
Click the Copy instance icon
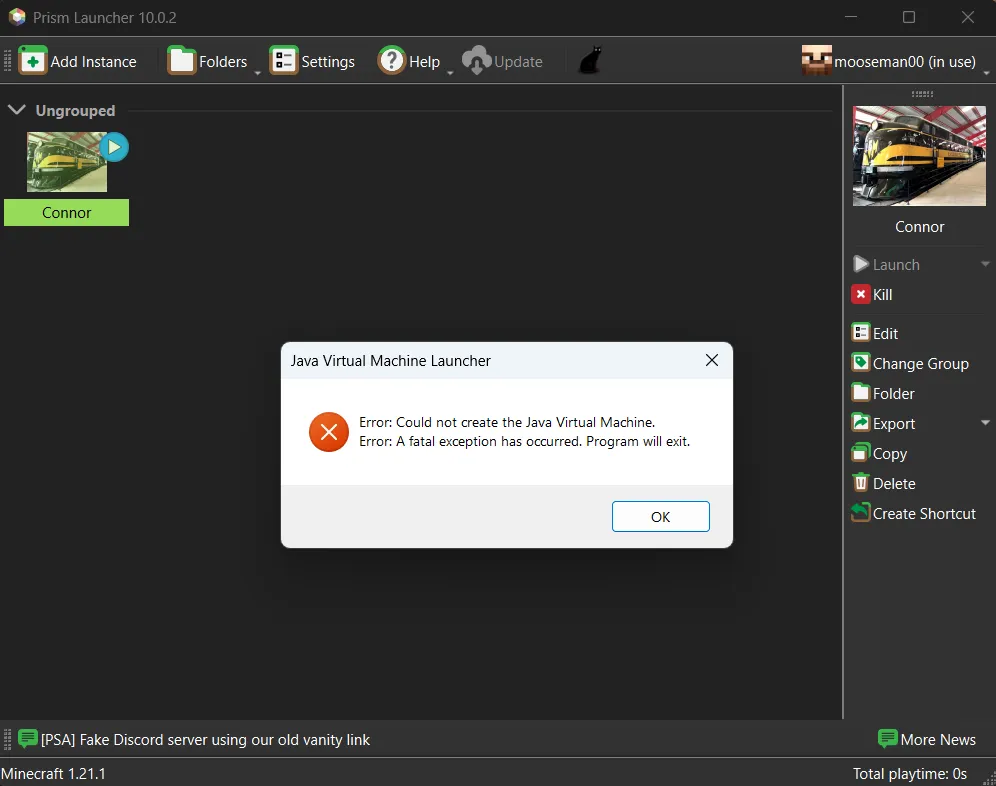pyautogui.click(x=859, y=453)
